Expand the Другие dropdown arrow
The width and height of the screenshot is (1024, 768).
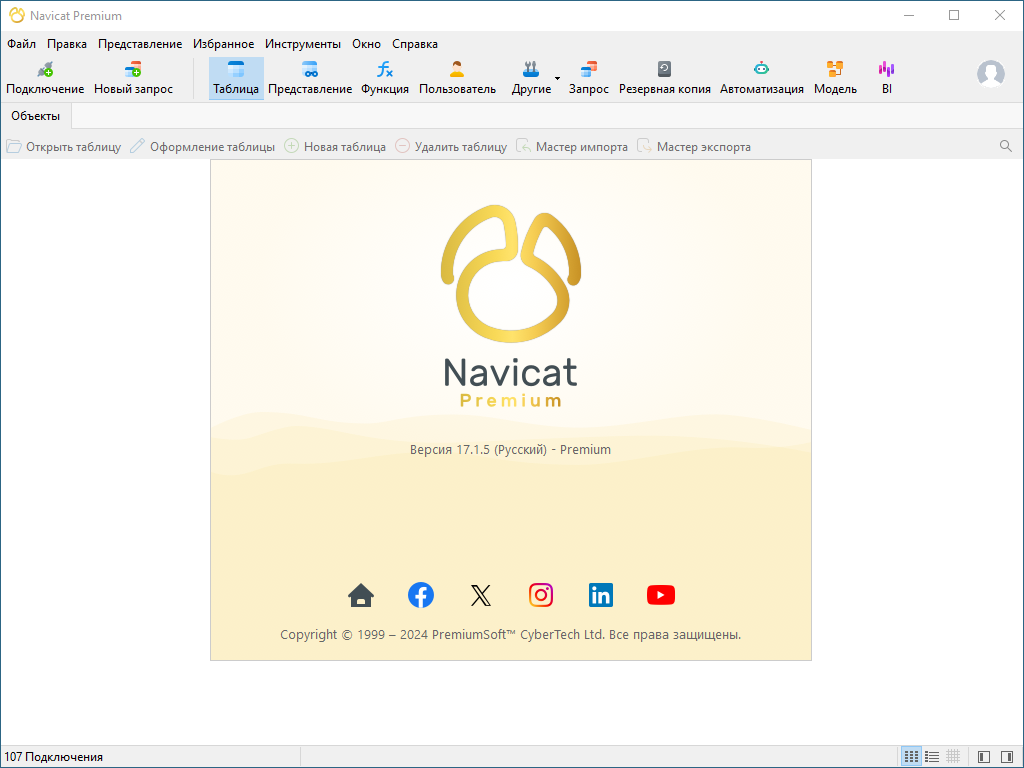[558, 78]
